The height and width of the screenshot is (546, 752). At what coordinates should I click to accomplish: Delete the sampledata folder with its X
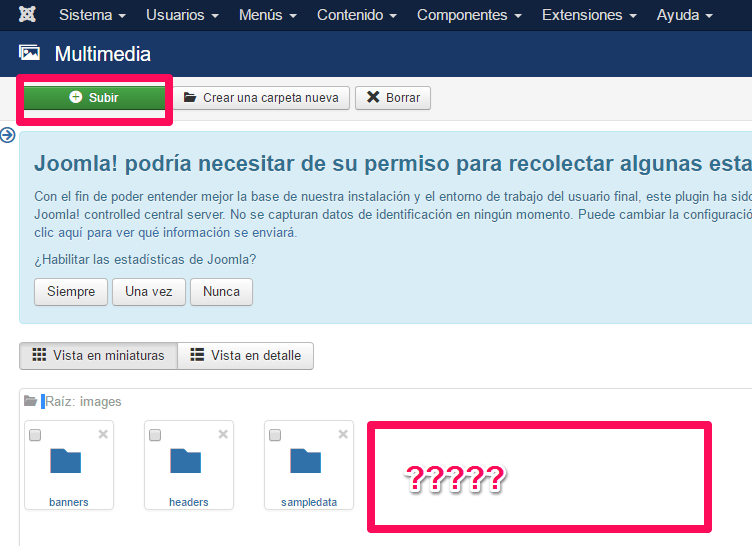pyautogui.click(x=343, y=434)
